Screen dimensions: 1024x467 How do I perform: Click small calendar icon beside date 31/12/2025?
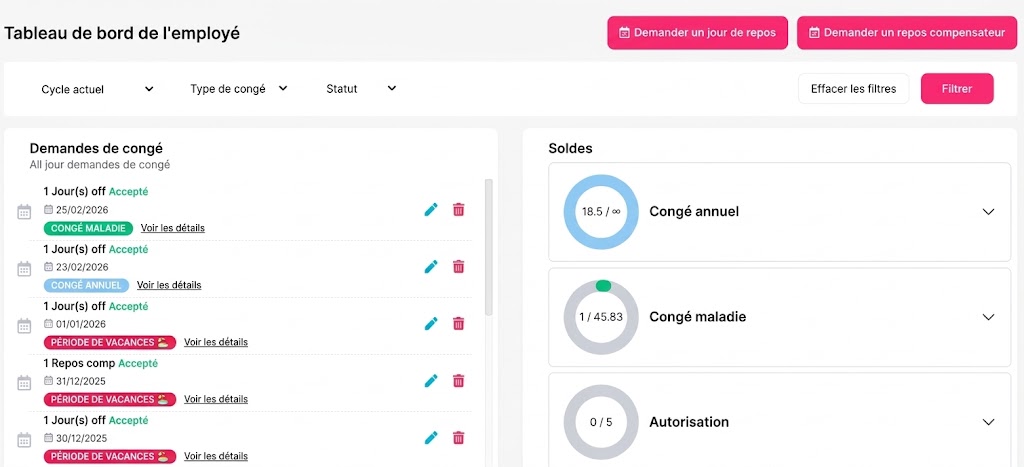[48, 381]
